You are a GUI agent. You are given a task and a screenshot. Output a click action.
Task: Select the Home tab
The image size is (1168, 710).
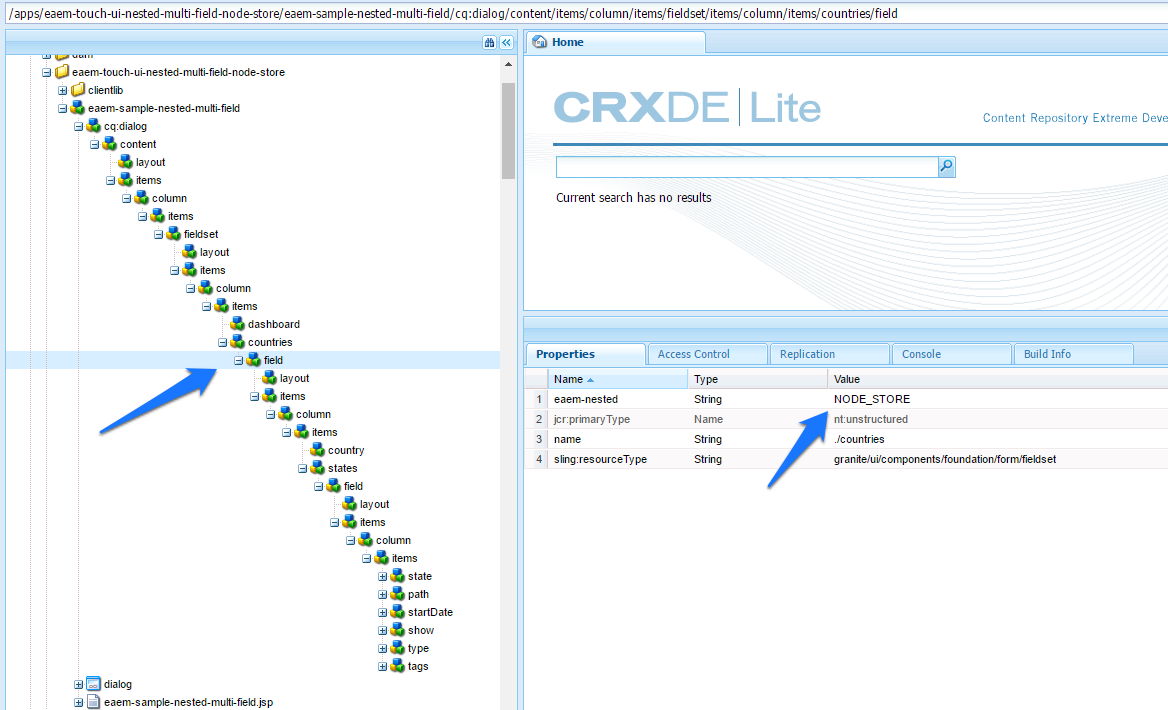615,42
